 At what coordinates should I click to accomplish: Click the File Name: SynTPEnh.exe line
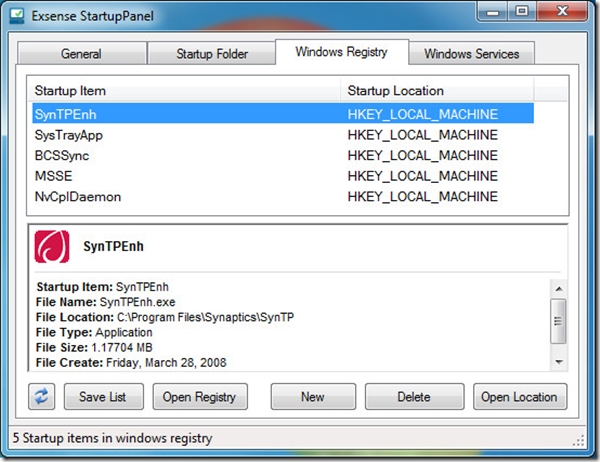(106, 302)
